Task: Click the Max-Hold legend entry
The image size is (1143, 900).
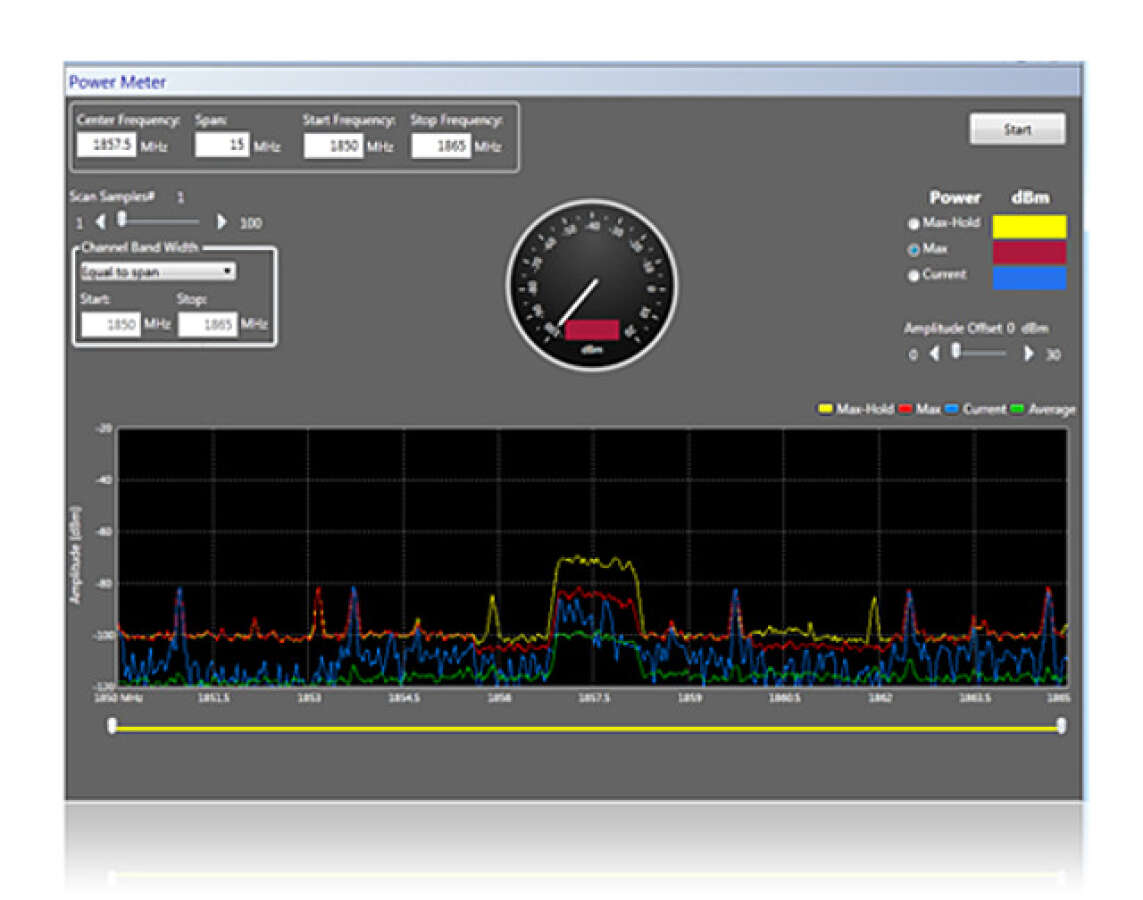Action: click(x=856, y=409)
